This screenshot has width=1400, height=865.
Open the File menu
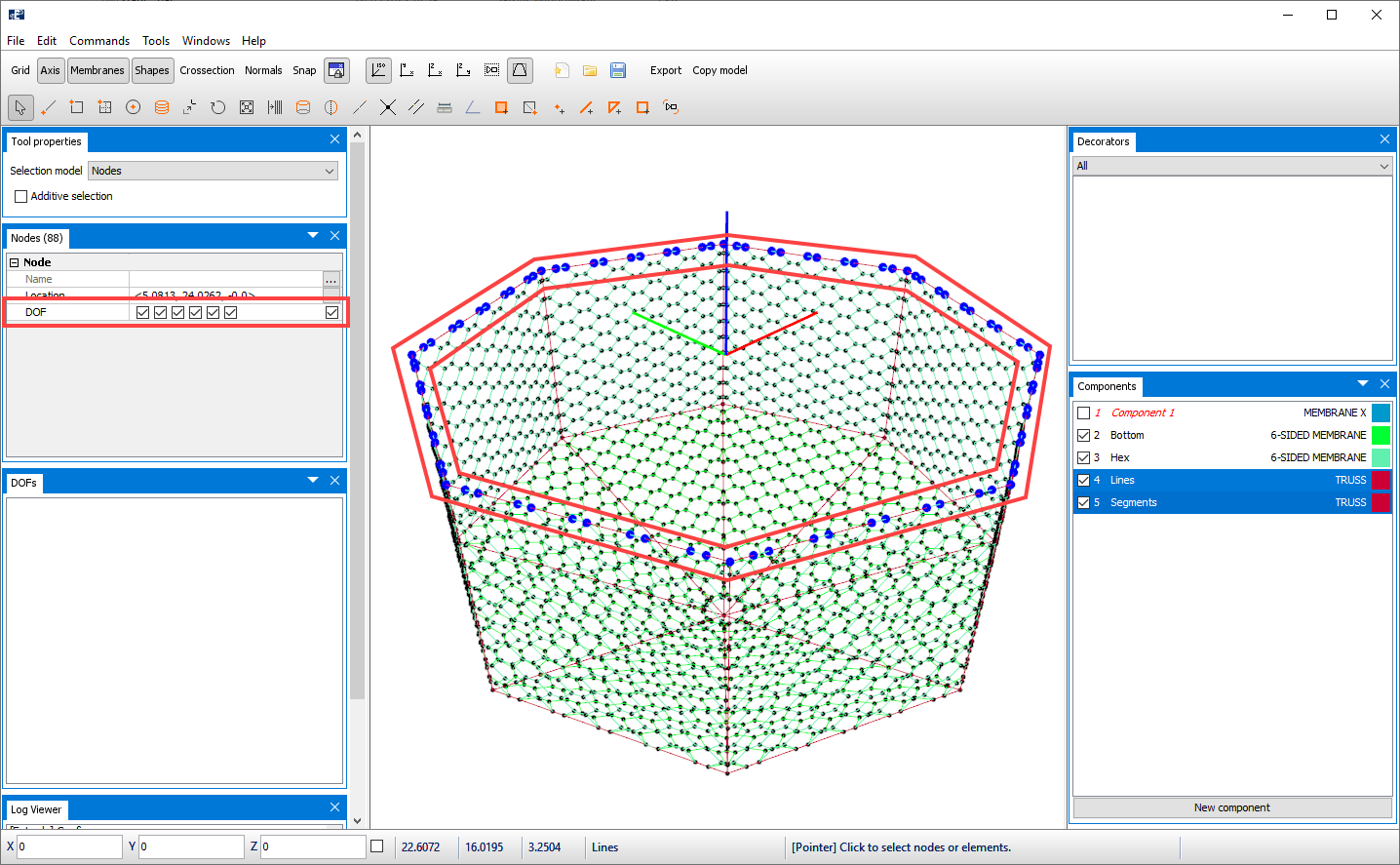16,41
